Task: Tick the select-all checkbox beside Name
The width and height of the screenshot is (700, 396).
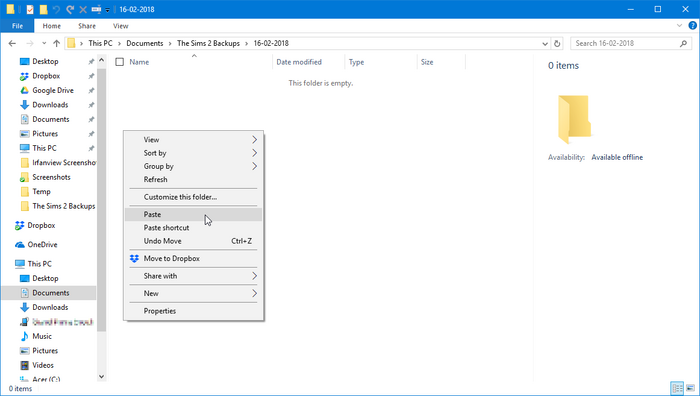Action: tap(119, 62)
